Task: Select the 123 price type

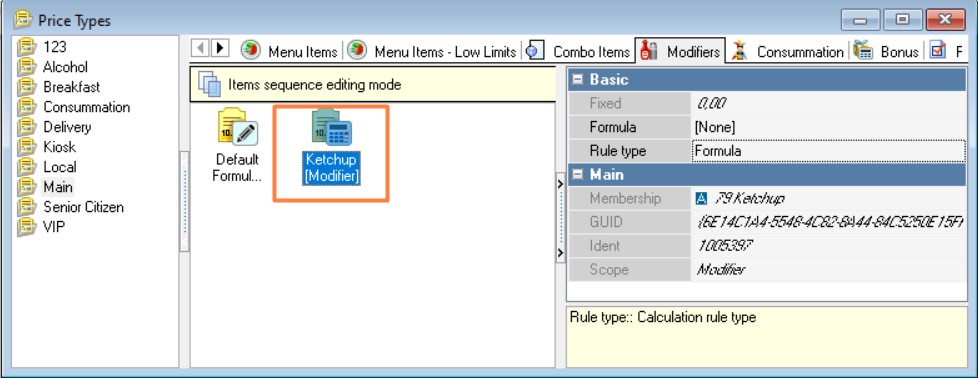Action: 54,47
